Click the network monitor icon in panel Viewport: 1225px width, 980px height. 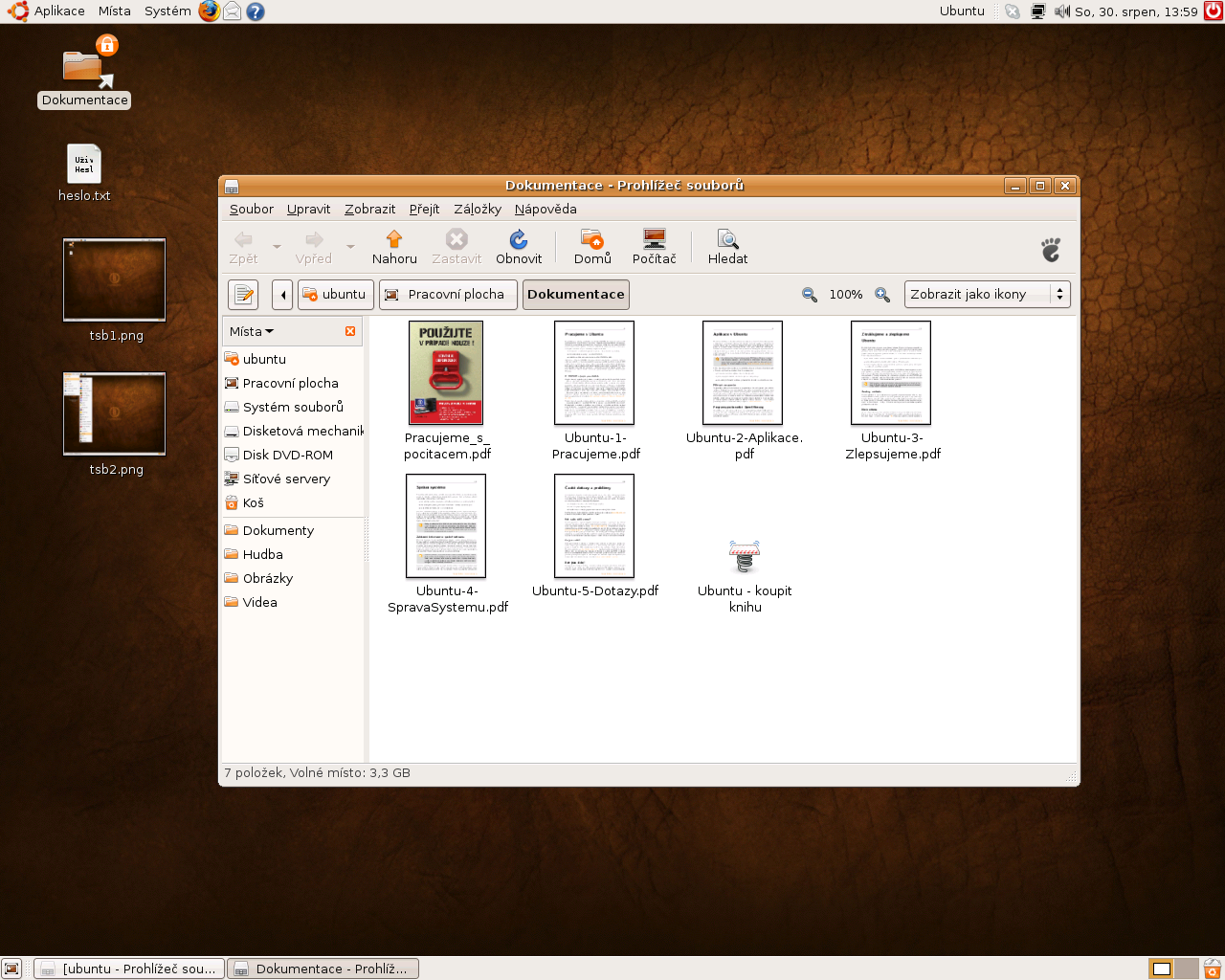(x=1037, y=11)
